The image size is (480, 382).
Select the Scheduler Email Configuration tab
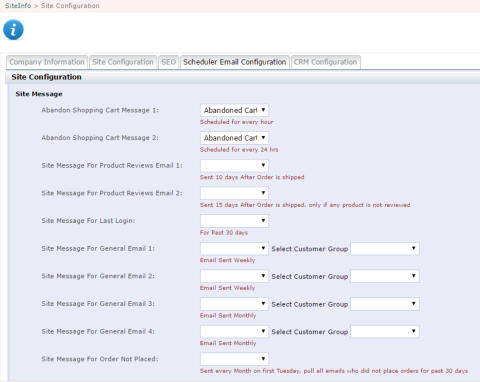point(235,62)
